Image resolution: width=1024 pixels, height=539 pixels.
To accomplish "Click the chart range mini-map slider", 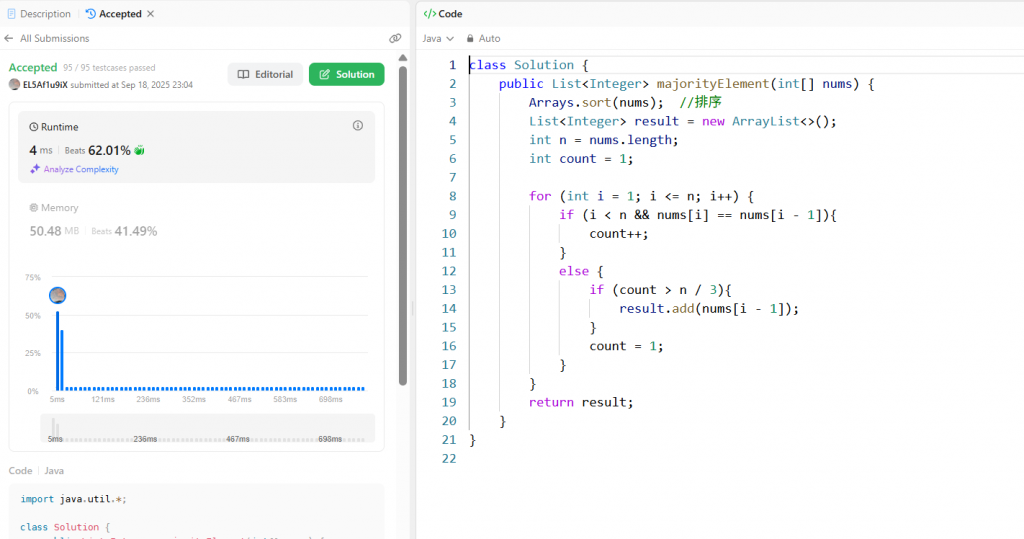I will (x=207, y=428).
